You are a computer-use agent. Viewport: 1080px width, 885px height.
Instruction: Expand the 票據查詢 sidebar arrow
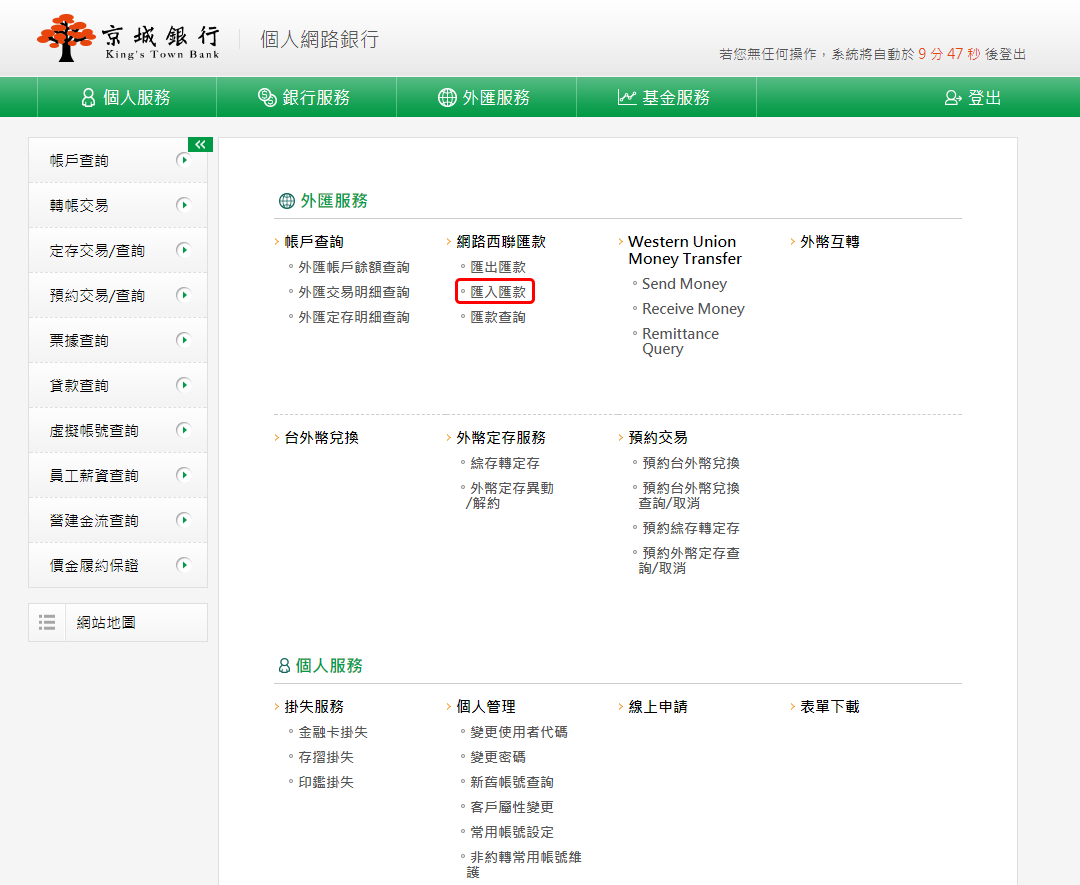click(x=183, y=340)
